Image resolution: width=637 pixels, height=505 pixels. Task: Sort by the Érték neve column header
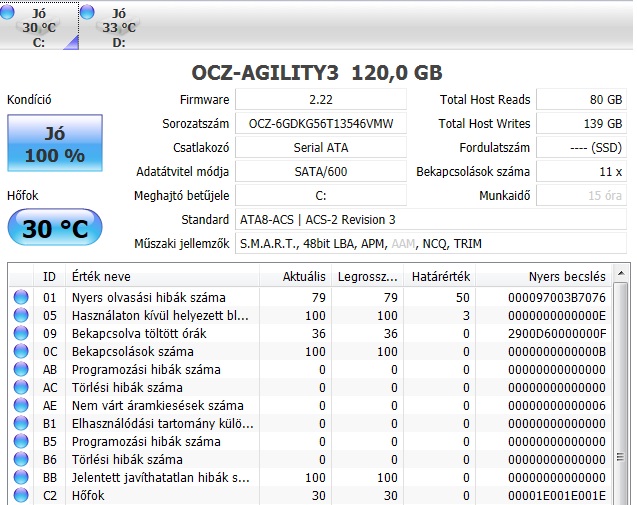coord(162,277)
